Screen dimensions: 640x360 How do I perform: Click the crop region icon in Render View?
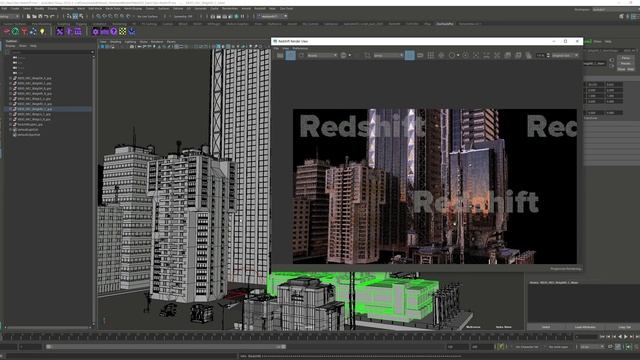367,55
